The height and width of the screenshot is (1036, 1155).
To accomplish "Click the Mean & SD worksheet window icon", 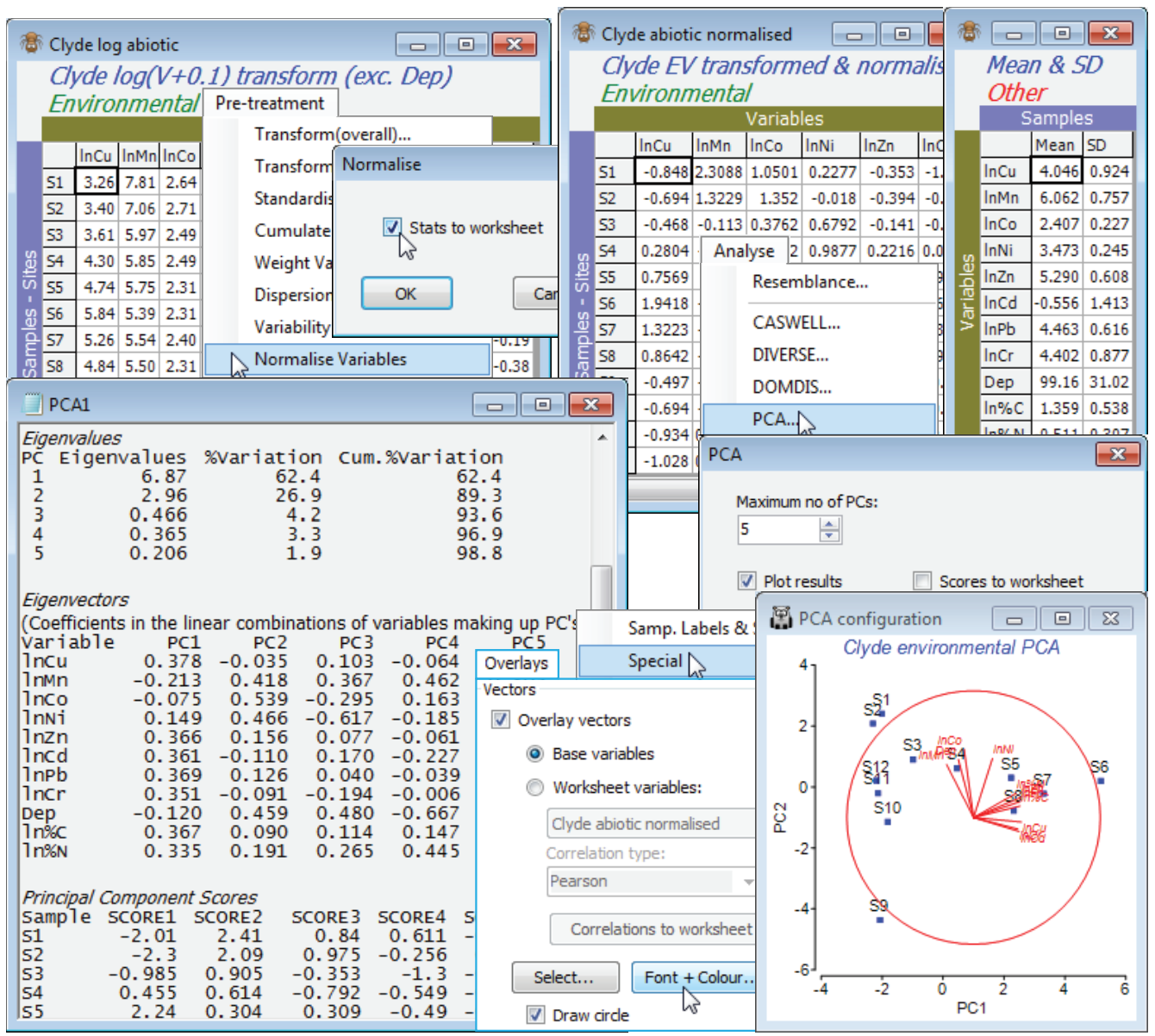I will (x=969, y=32).
